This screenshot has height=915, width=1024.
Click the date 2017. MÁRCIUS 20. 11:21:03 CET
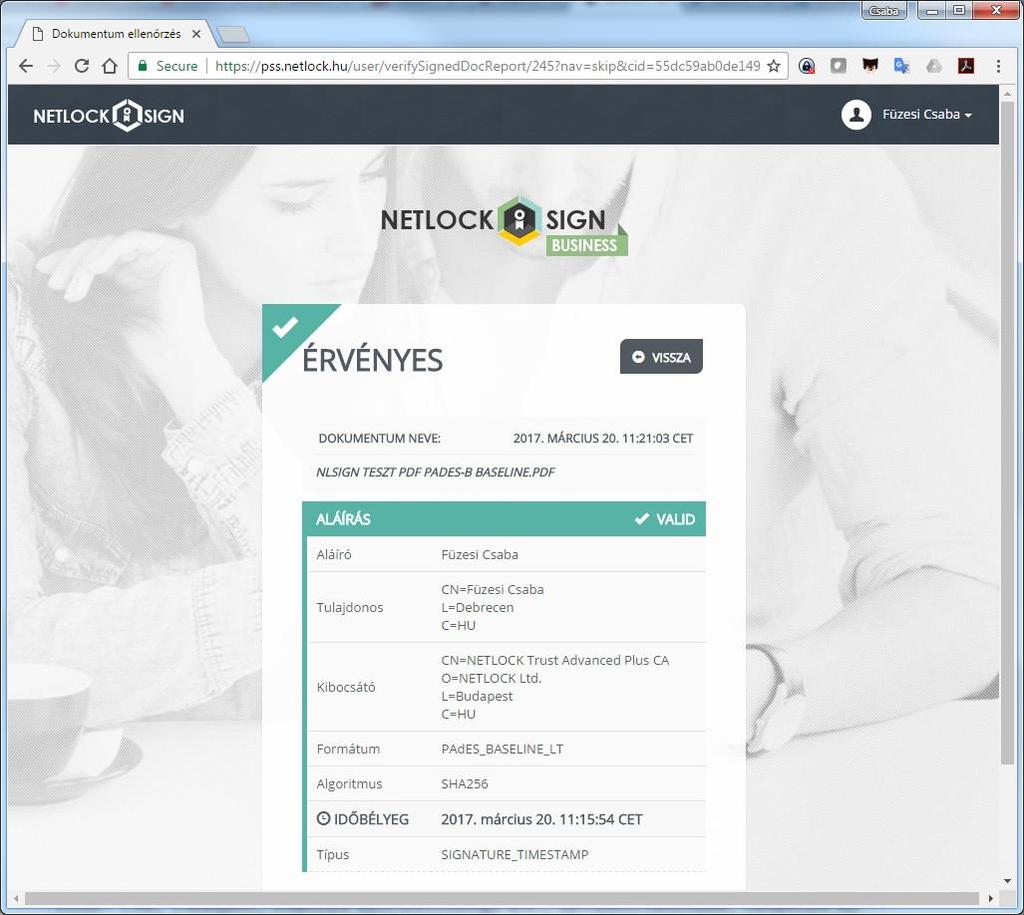pyautogui.click(x=603, y=438)
